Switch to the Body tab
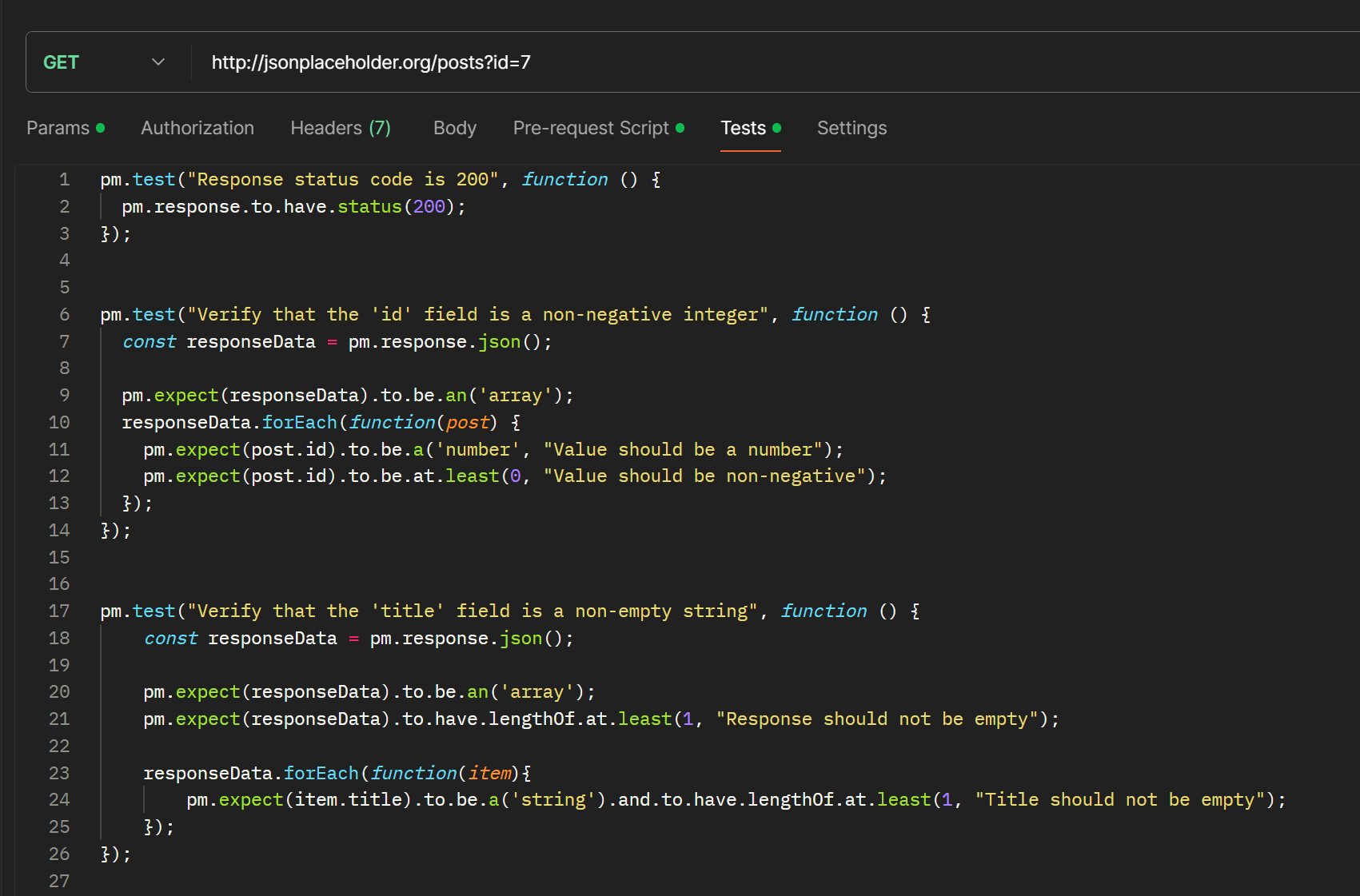 [x=454, y=128]
